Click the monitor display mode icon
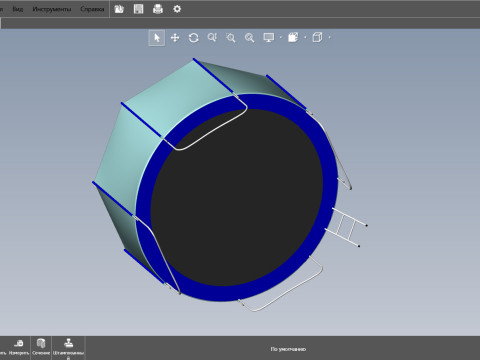The width and height of the screenshot is (480, 360). [269, 38]
